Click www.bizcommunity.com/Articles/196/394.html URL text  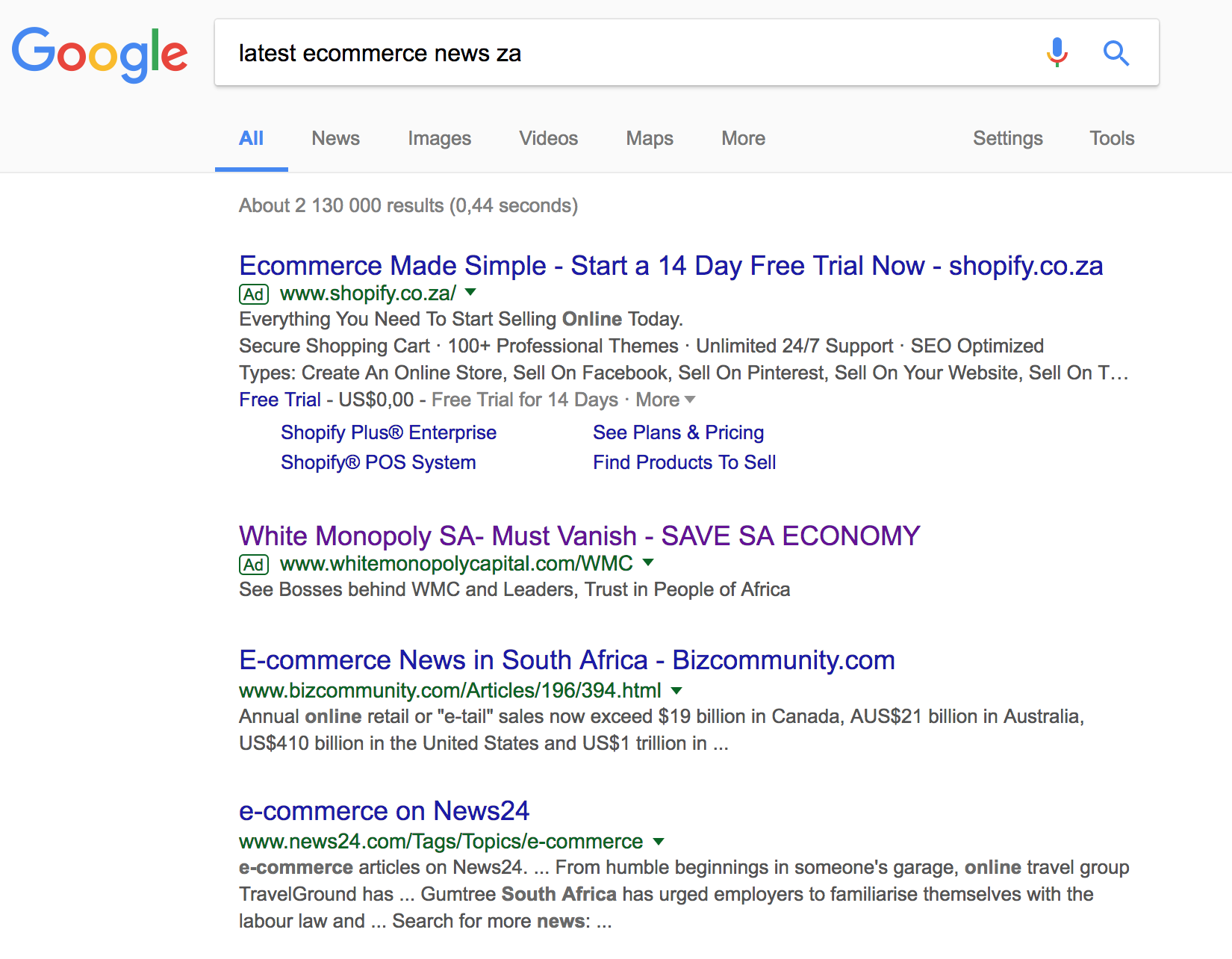point(450,690)
